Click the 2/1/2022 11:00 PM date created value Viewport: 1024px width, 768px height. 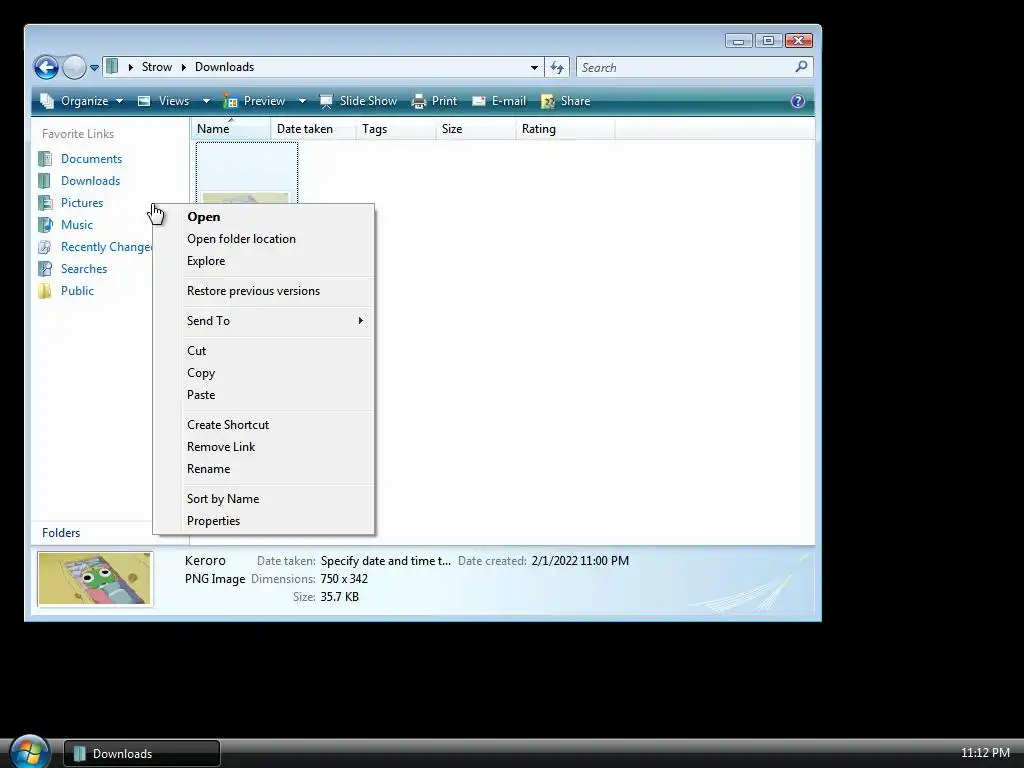[x=580, y=561]
